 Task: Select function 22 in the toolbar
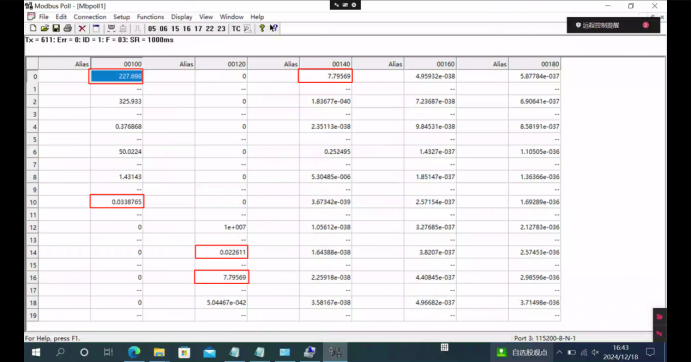(210, 29)
